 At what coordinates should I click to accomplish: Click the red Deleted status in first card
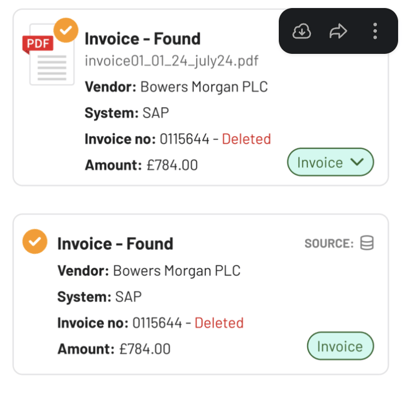(x=246, y=139)
